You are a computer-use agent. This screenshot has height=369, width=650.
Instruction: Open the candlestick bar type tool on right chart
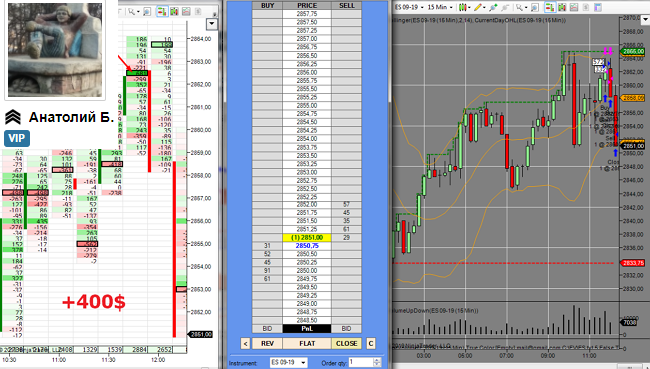(463, 7)
